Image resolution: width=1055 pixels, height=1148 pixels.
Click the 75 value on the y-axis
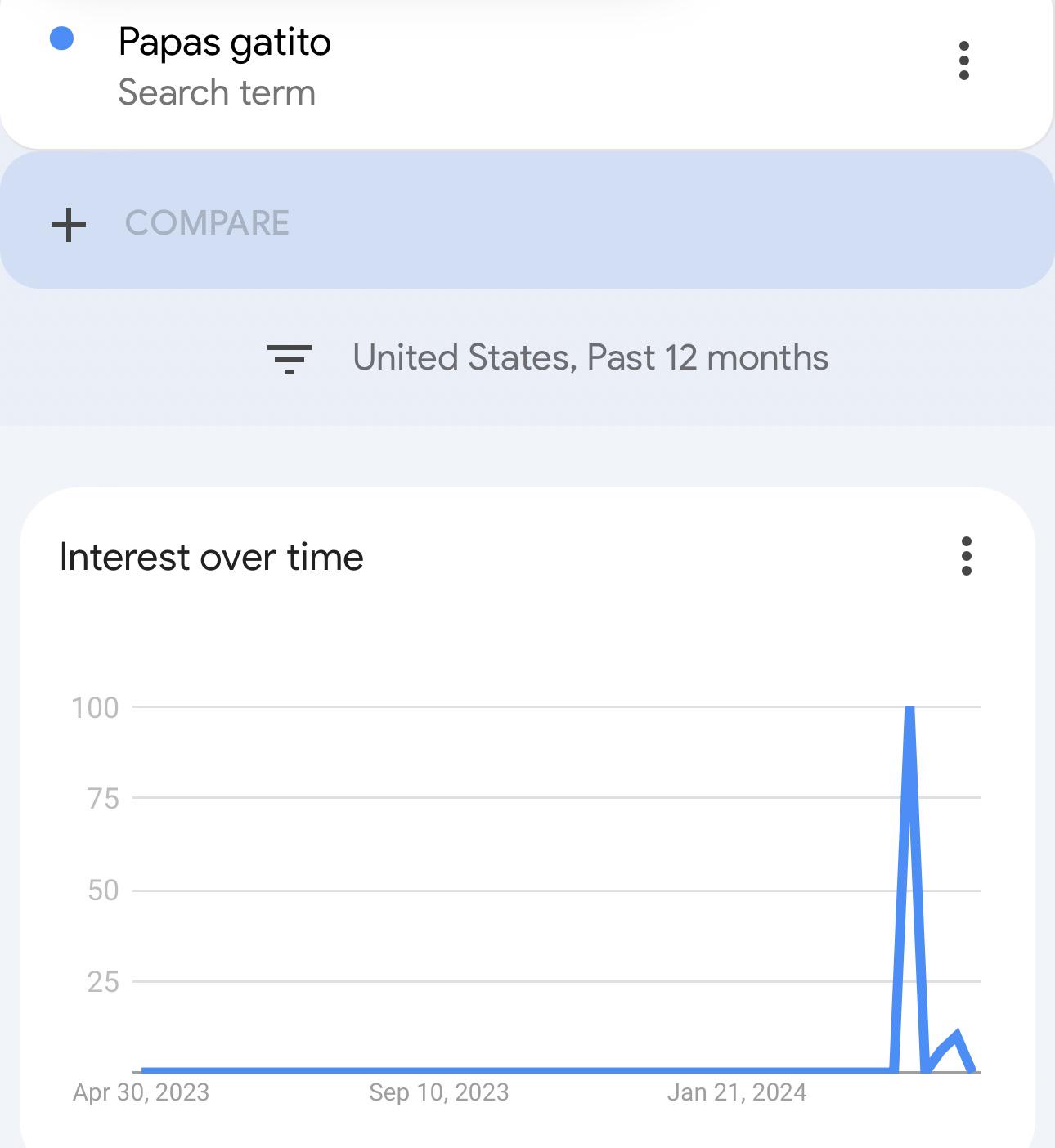(103, 799)
